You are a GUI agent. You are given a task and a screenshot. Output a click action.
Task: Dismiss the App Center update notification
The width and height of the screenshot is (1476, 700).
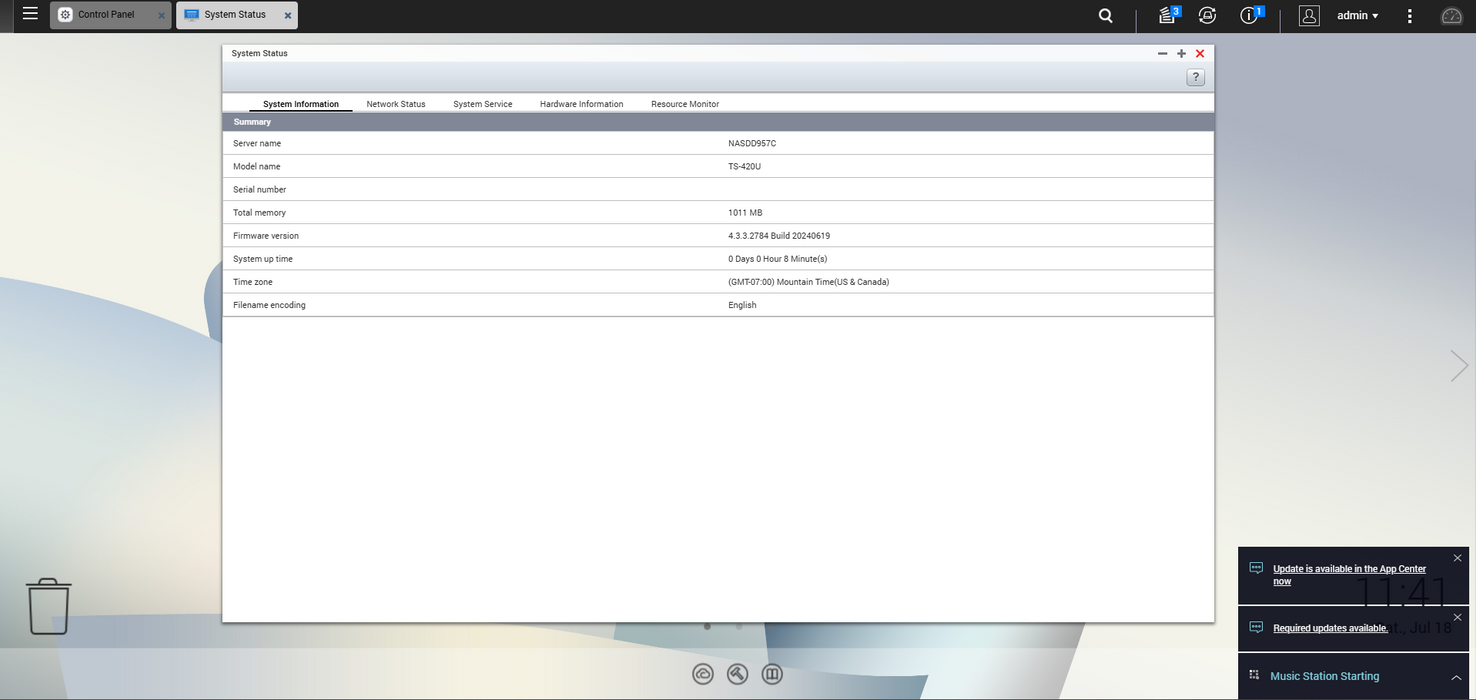pos(1457,558)
